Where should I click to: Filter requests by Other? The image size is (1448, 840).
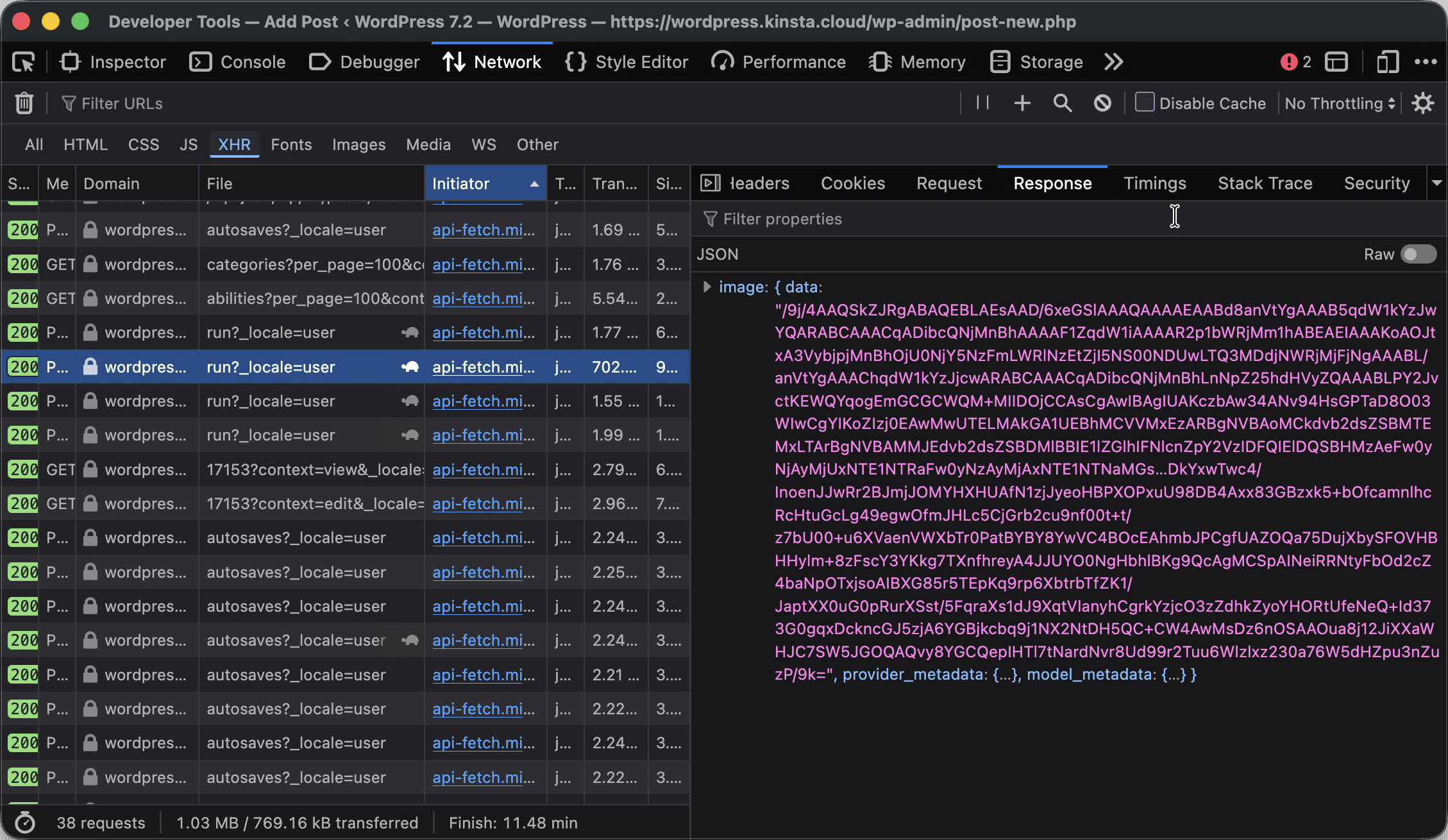click(x=537, y=144)
